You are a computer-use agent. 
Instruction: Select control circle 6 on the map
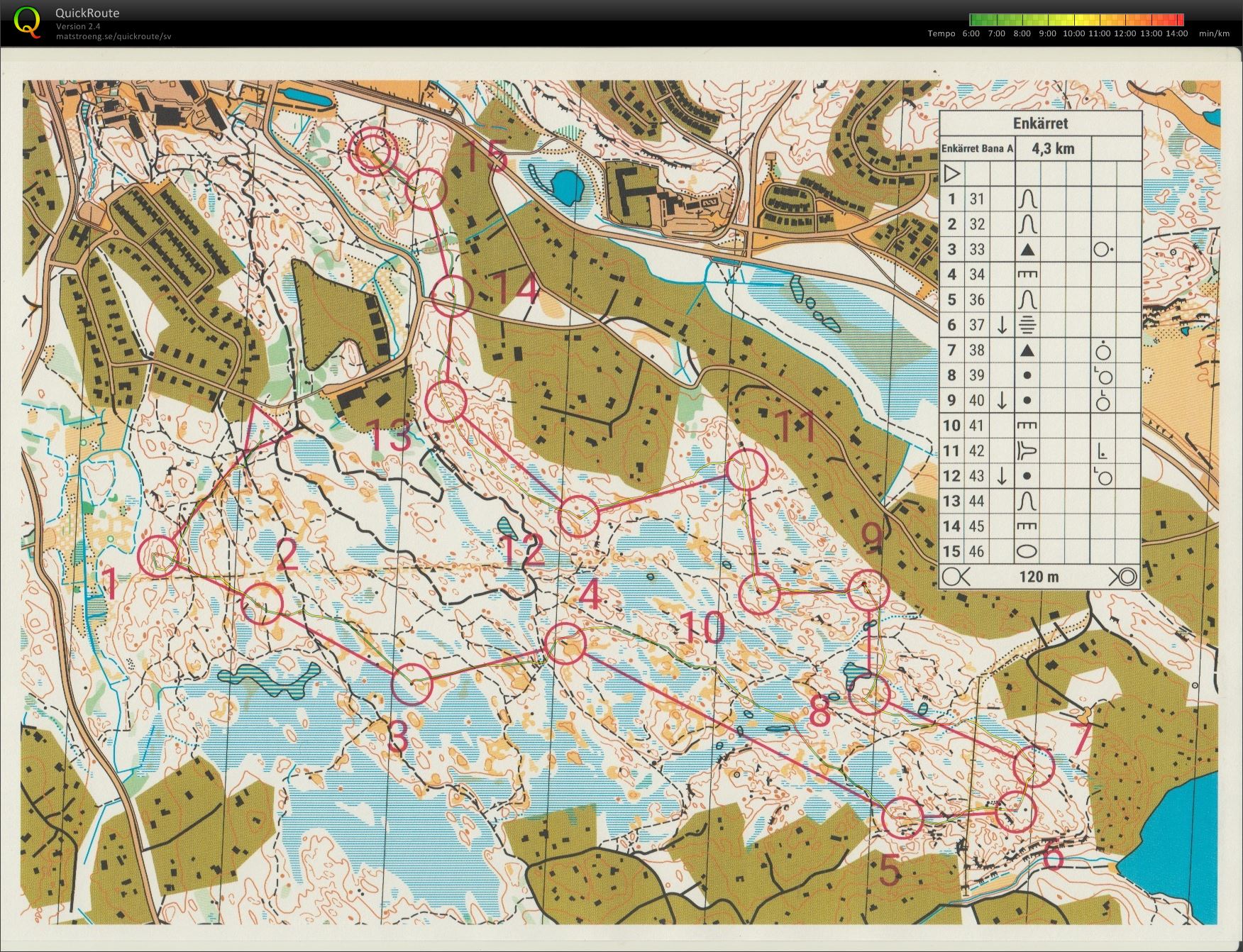[x=1016, y=811]
